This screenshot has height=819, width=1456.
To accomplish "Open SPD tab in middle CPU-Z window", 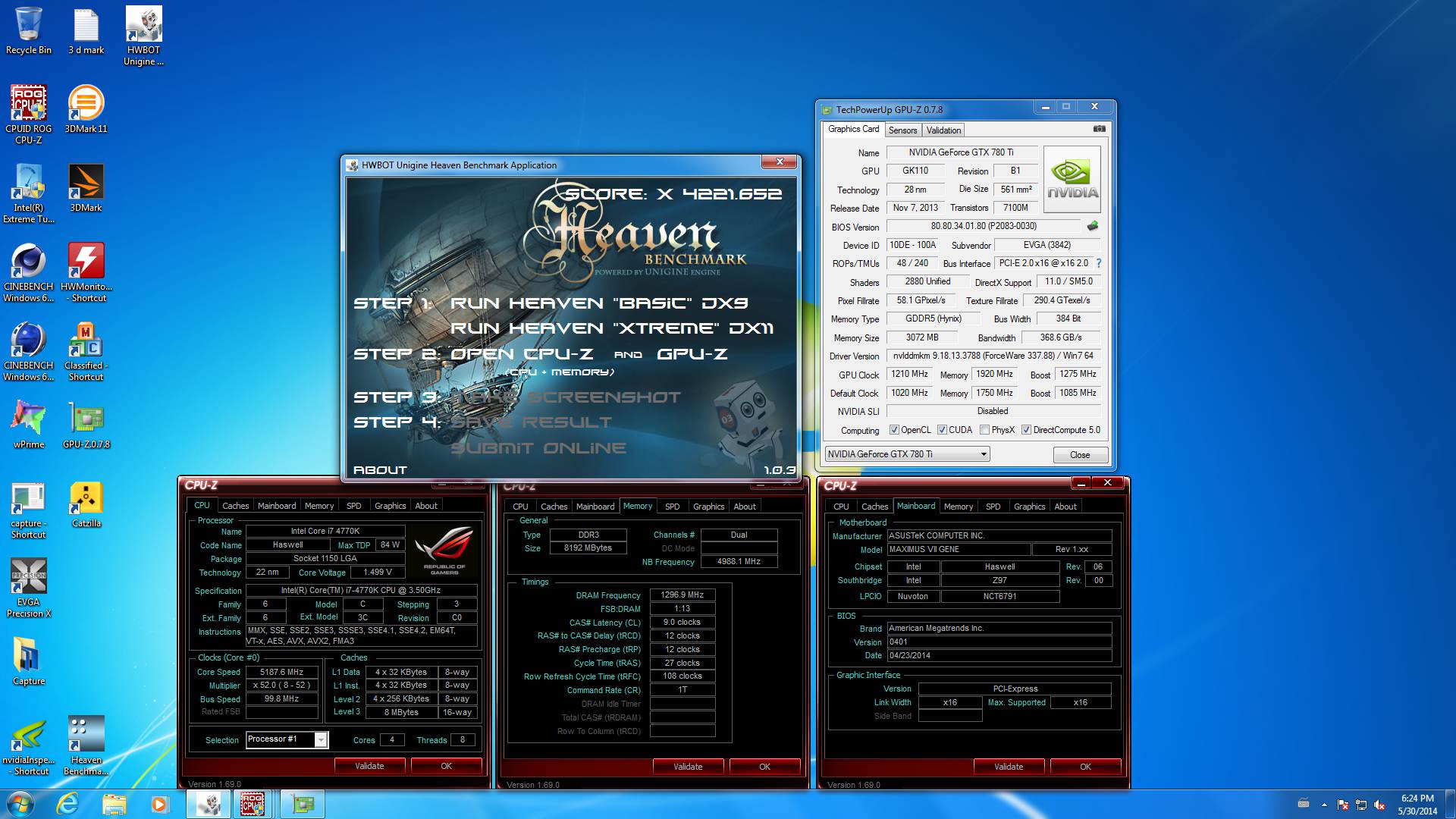I will coord(672,507).
